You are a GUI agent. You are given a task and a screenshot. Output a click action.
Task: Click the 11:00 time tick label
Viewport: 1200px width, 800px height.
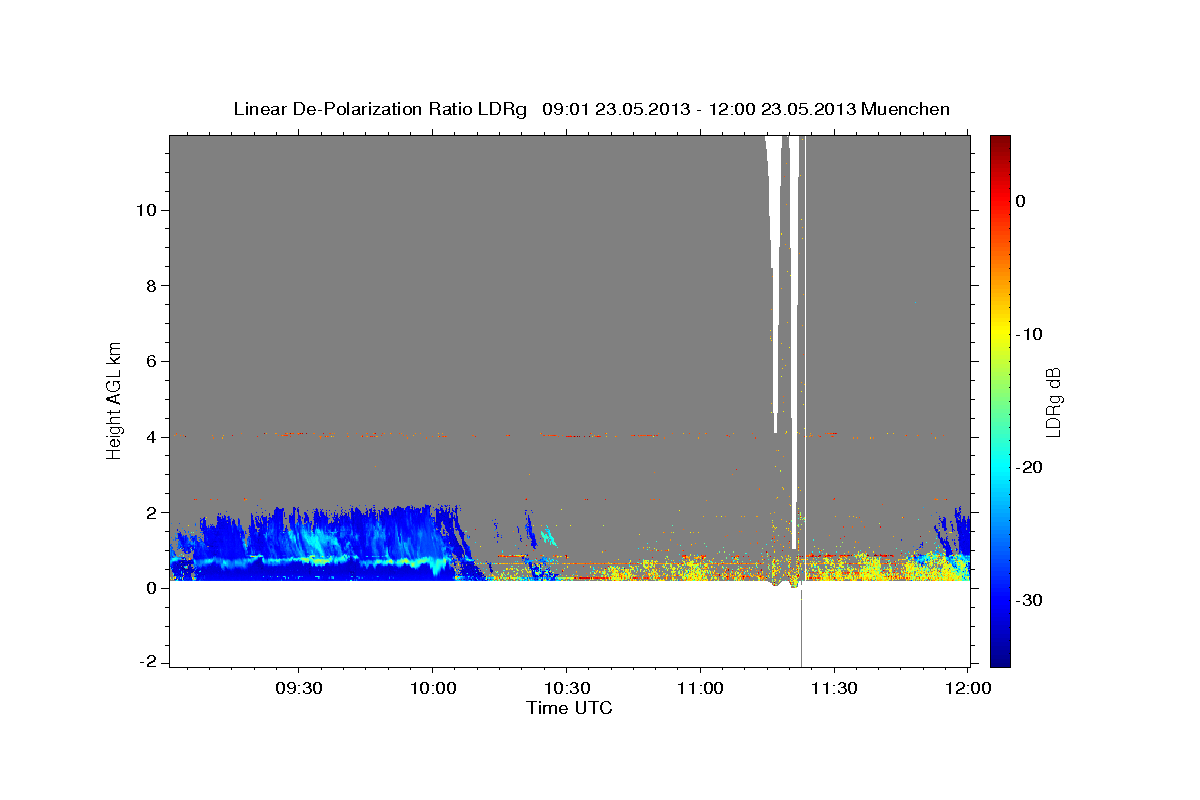pos(700,689)
